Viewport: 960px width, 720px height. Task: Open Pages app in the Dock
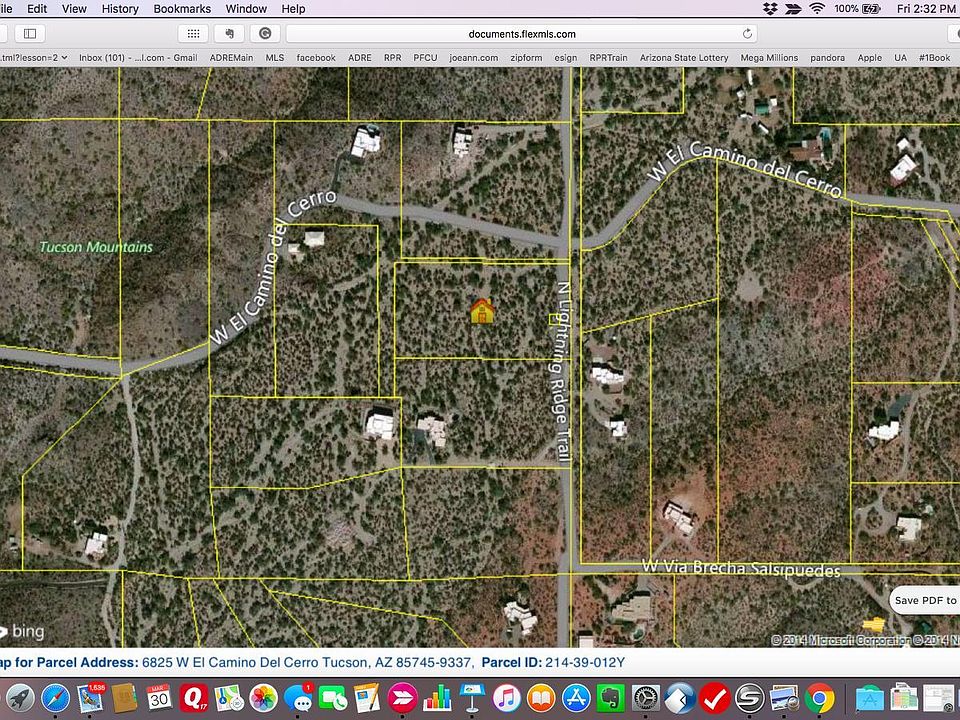point(367,698)
